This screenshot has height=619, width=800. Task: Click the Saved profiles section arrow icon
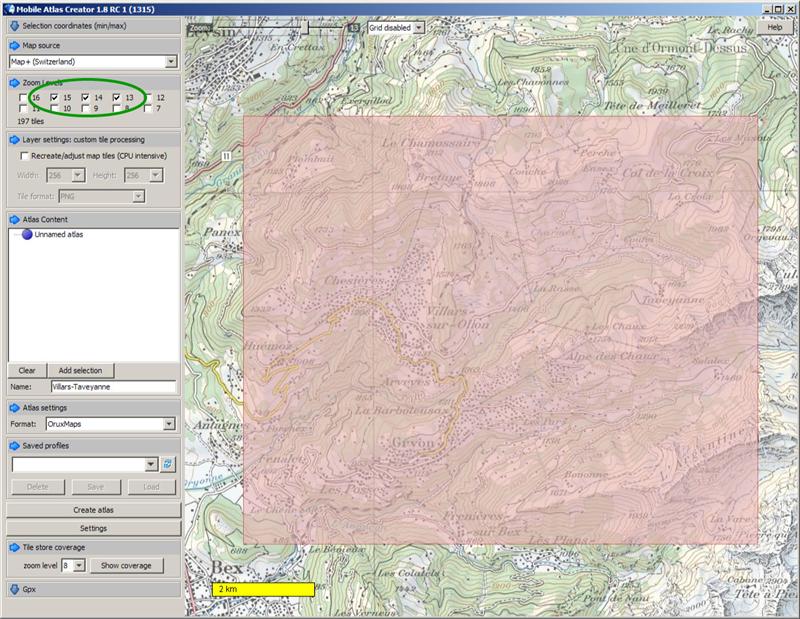(x=14, y=446)
